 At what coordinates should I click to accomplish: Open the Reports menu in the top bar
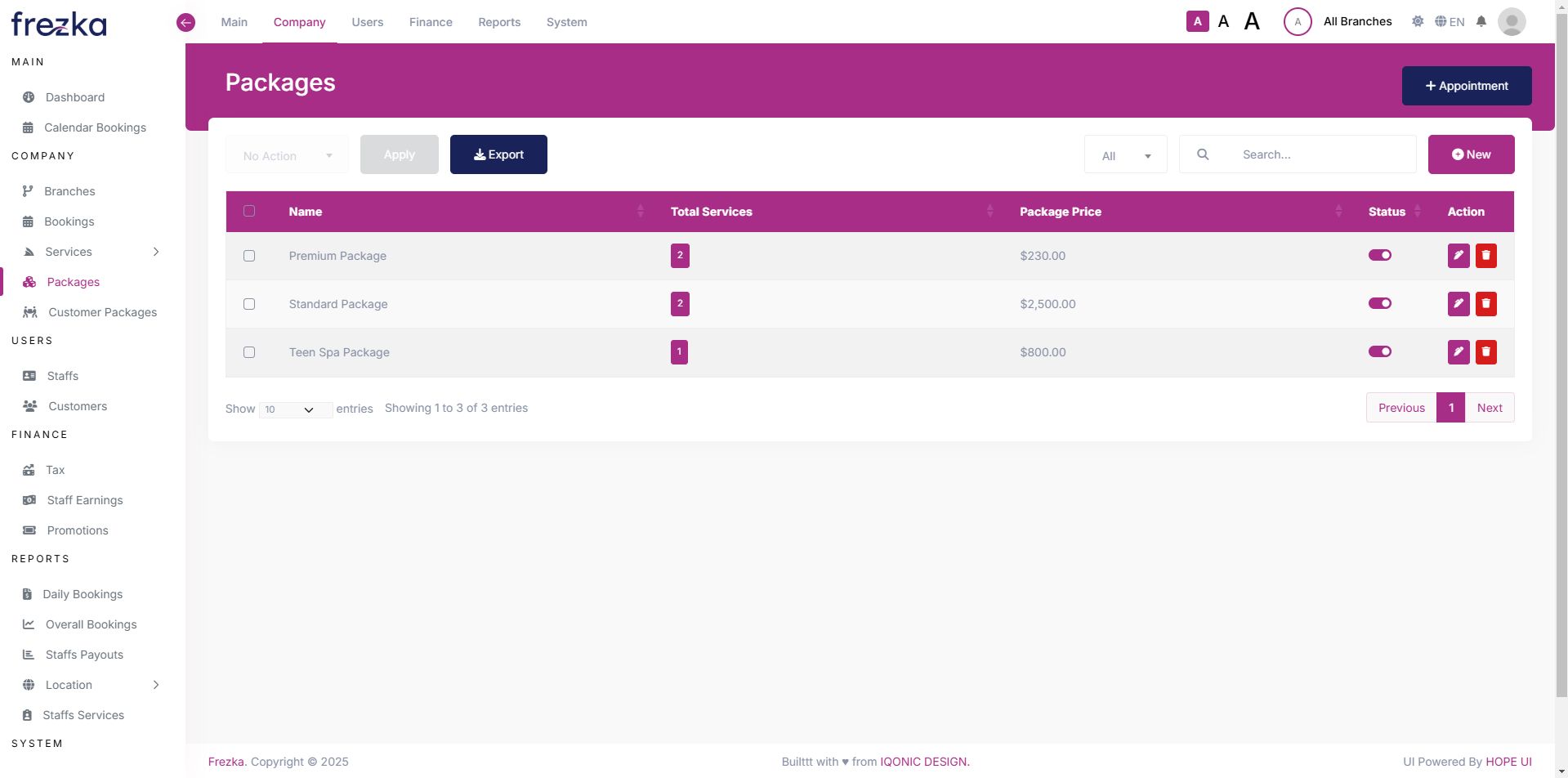click(x=498, y=22)
